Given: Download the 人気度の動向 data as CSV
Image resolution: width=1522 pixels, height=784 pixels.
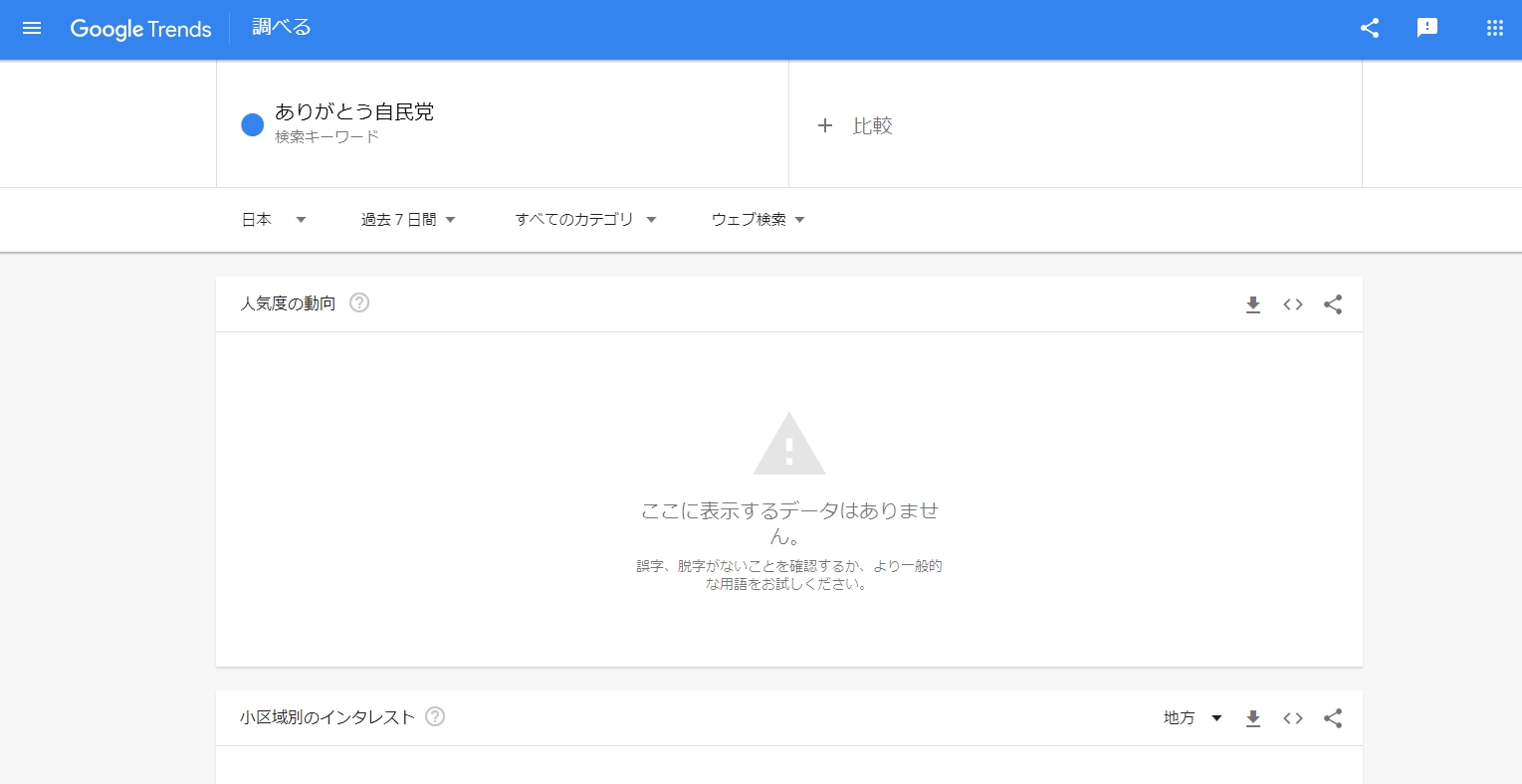Looking at the screenshot, I should [x=1253, y=304].
